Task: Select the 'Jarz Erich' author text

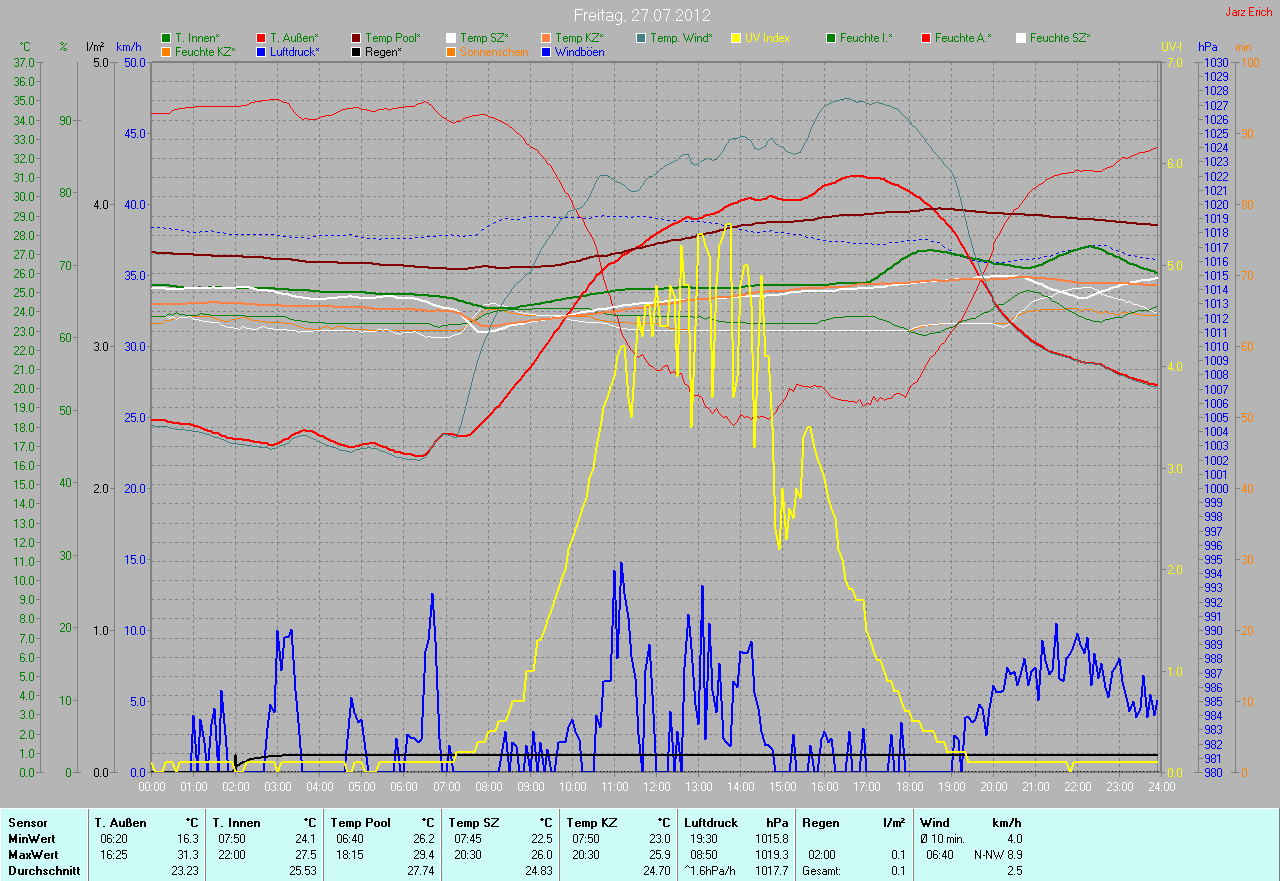Action: pyautogui.click(x=1248, y=12)
